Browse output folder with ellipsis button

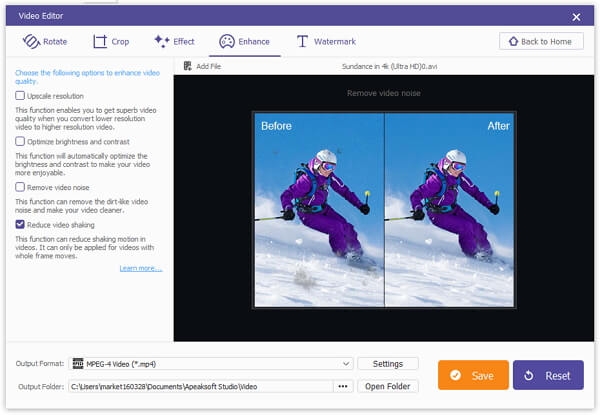point(343,386)
